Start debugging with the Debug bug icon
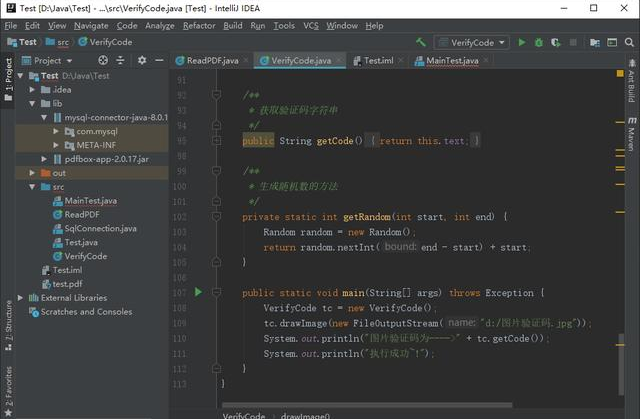 tap(538, 43)
